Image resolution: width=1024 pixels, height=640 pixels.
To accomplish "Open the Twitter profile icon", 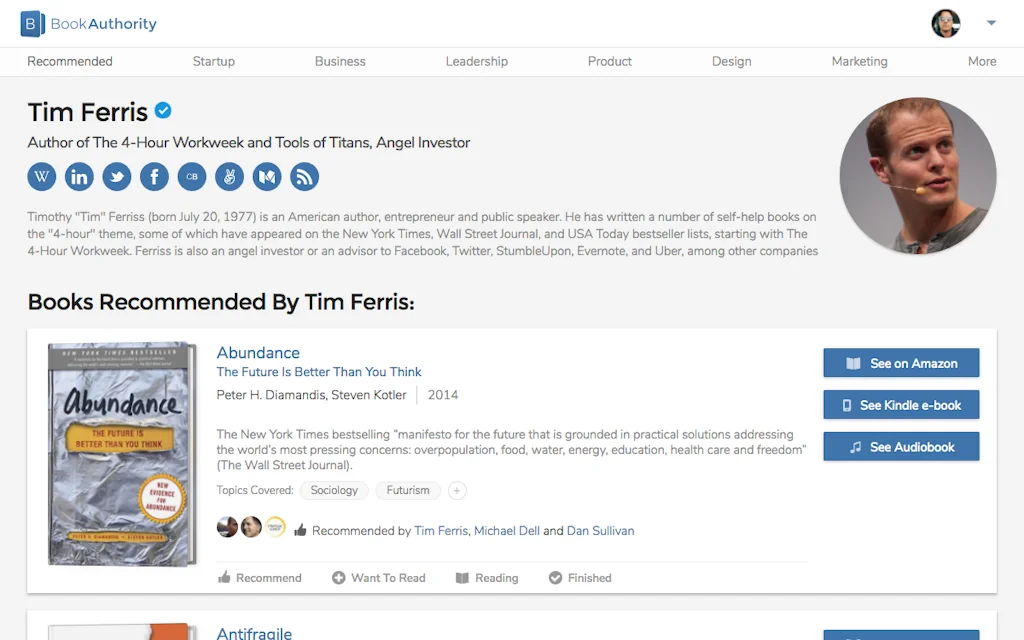I will (117, 177).
